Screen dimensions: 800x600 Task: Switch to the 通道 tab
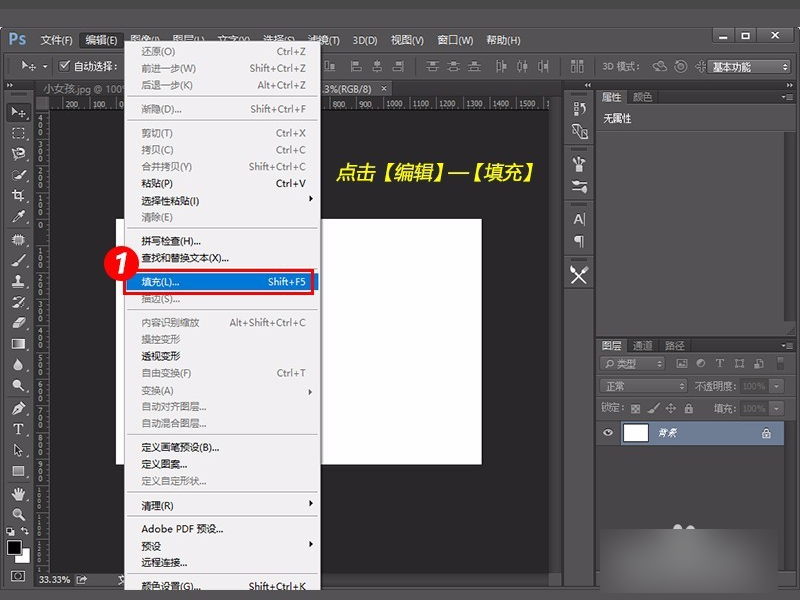(x=642, y=345)
